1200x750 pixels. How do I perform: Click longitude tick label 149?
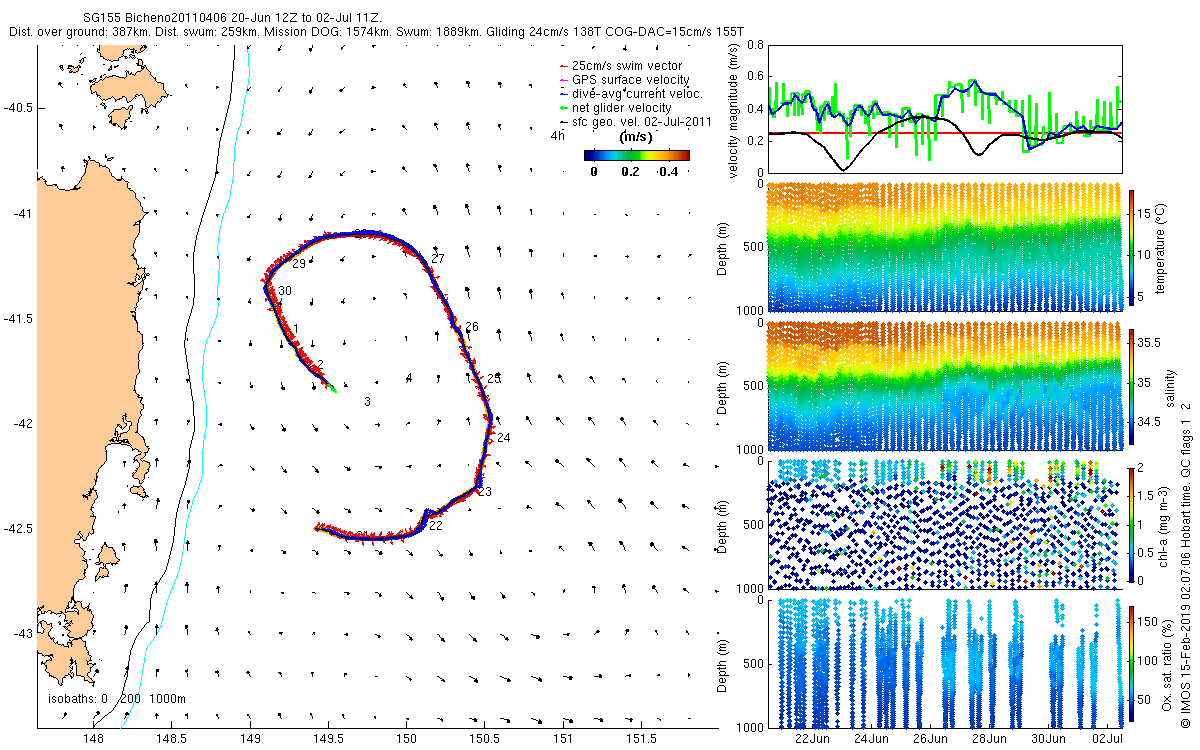tap(250, 739)
